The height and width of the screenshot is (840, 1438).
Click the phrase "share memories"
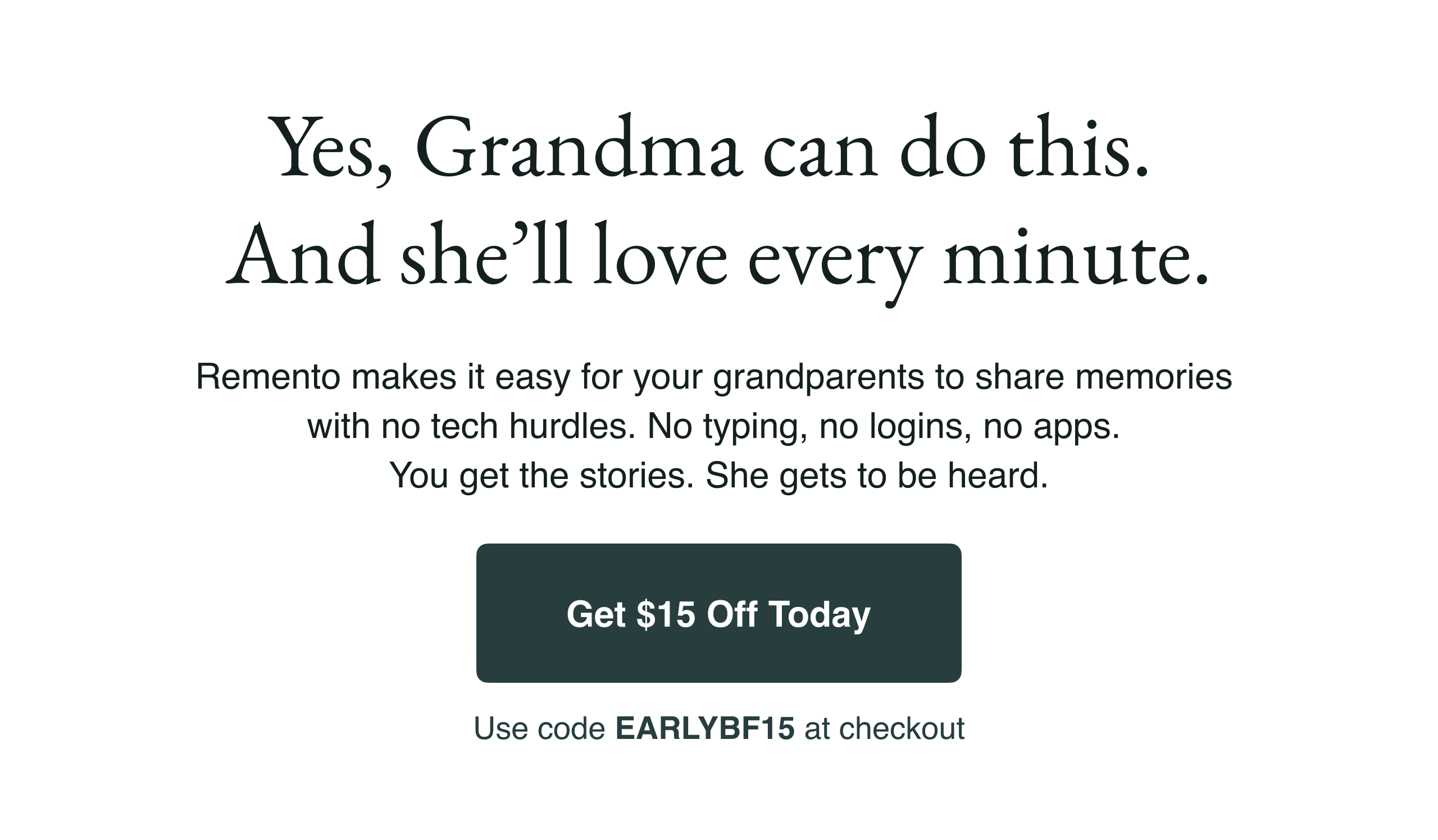tap(1103, 377)
